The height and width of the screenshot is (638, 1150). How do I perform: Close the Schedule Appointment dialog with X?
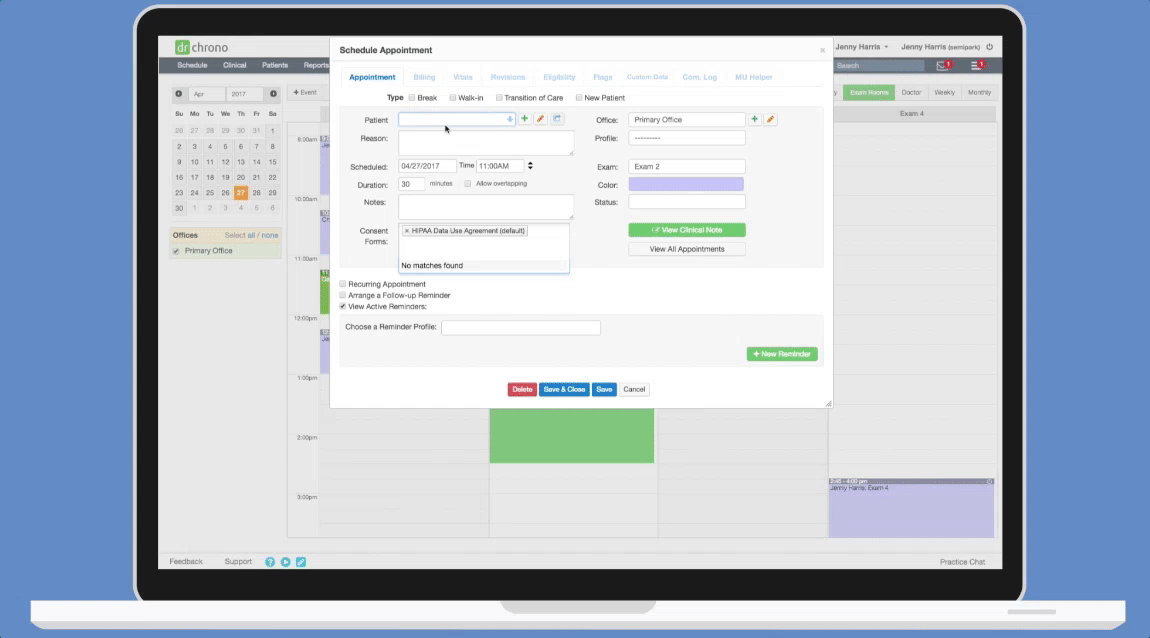pyautogui.click(x=822, y=51)
